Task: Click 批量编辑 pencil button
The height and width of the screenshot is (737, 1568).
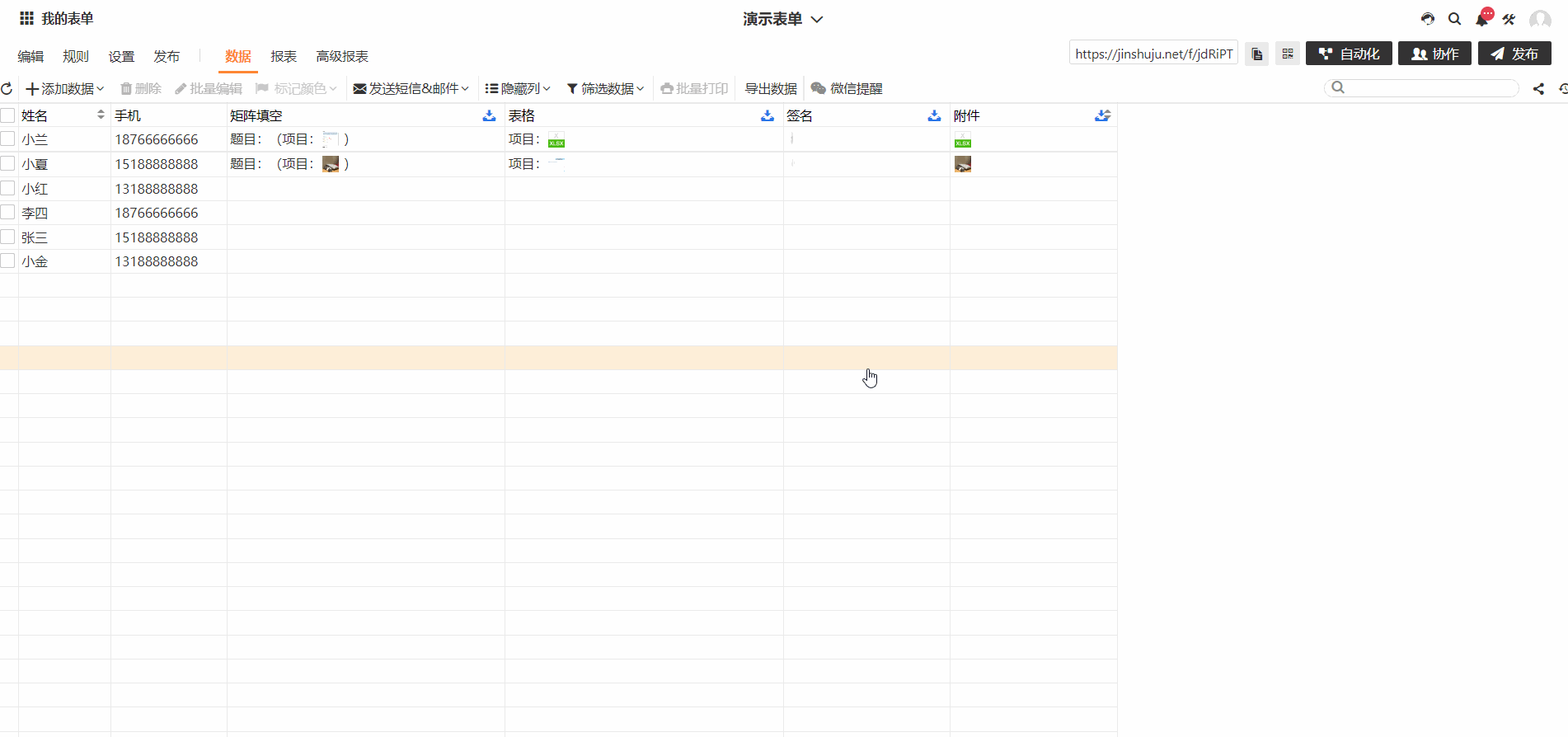Action: pos(209,88)
